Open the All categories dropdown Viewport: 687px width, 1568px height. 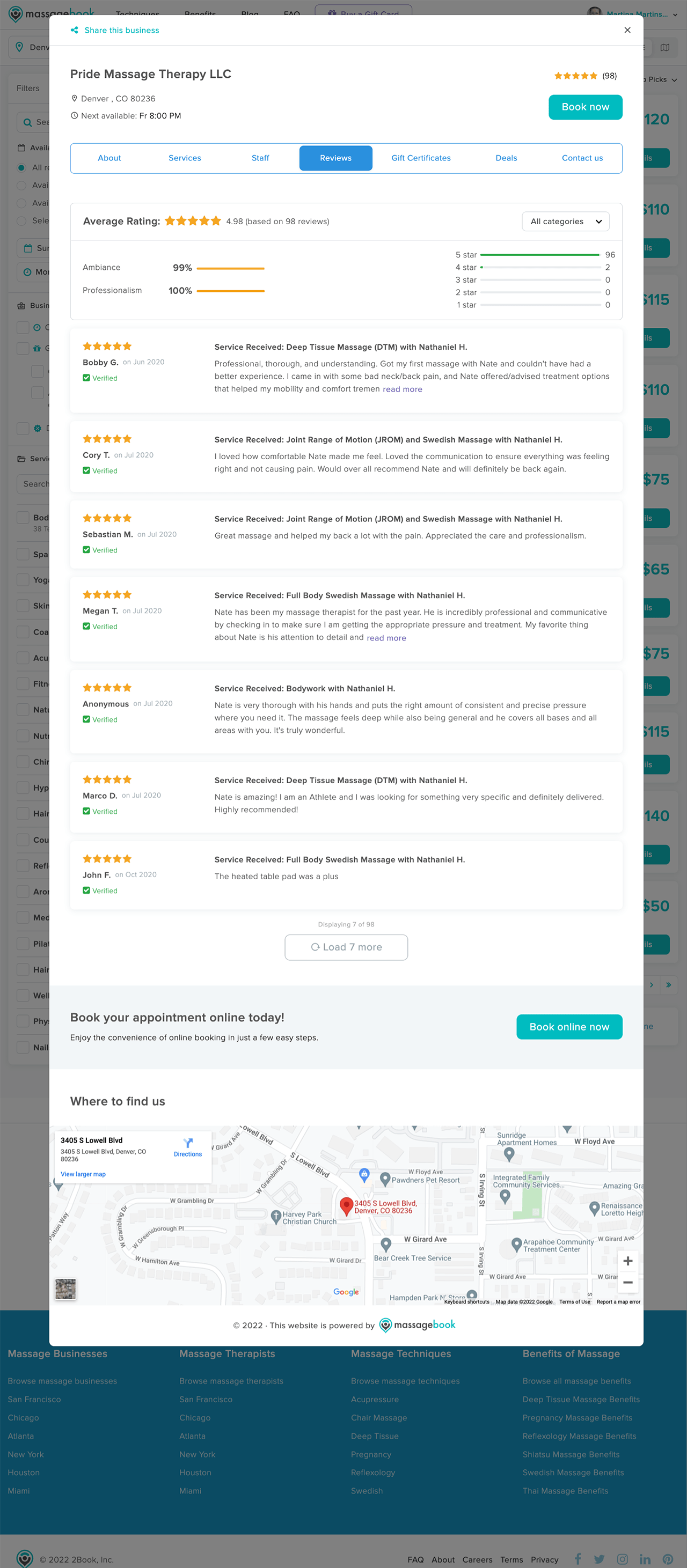point(565,222)
